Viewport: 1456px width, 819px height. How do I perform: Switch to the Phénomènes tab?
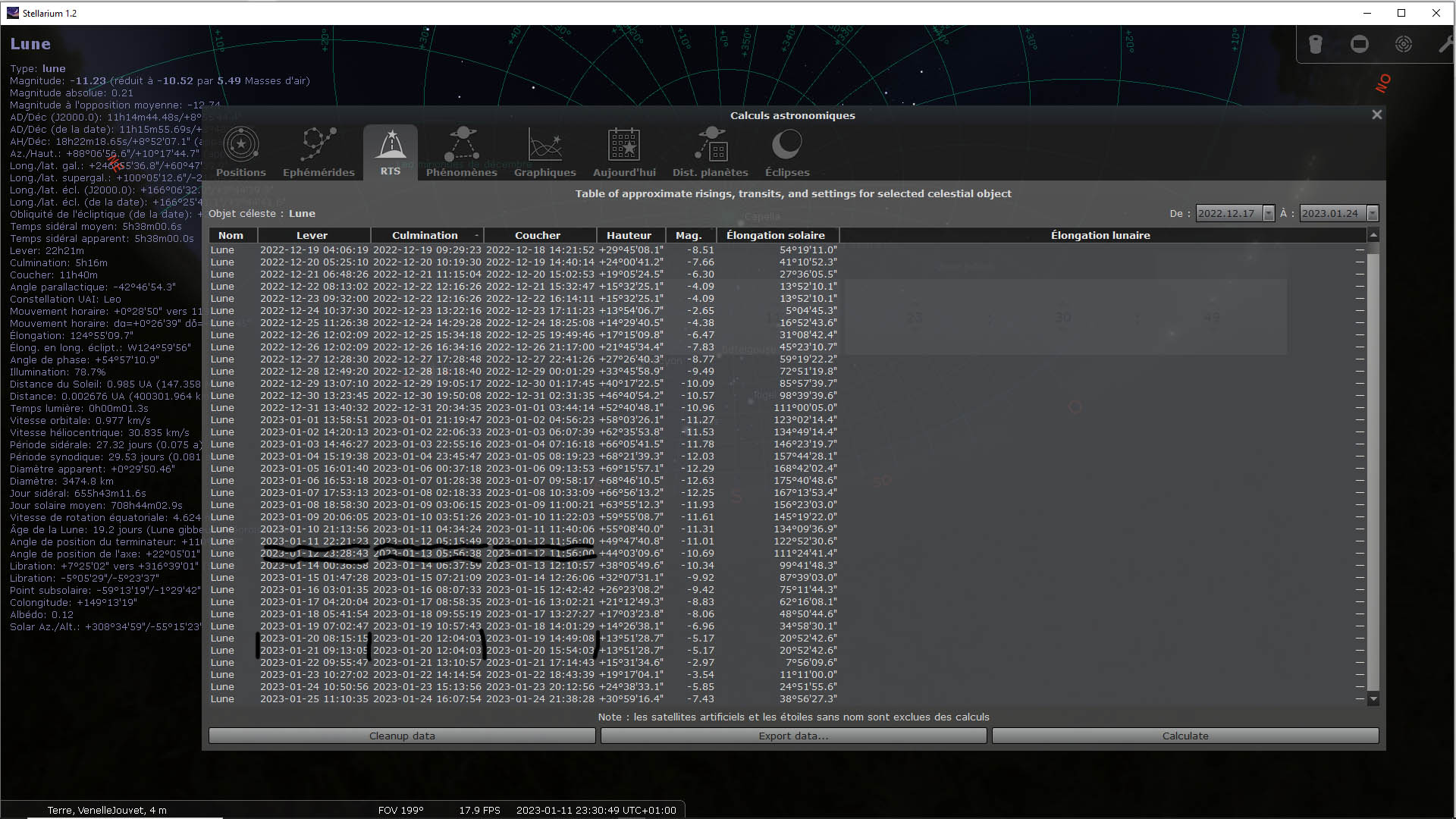[x=461, y=152]
